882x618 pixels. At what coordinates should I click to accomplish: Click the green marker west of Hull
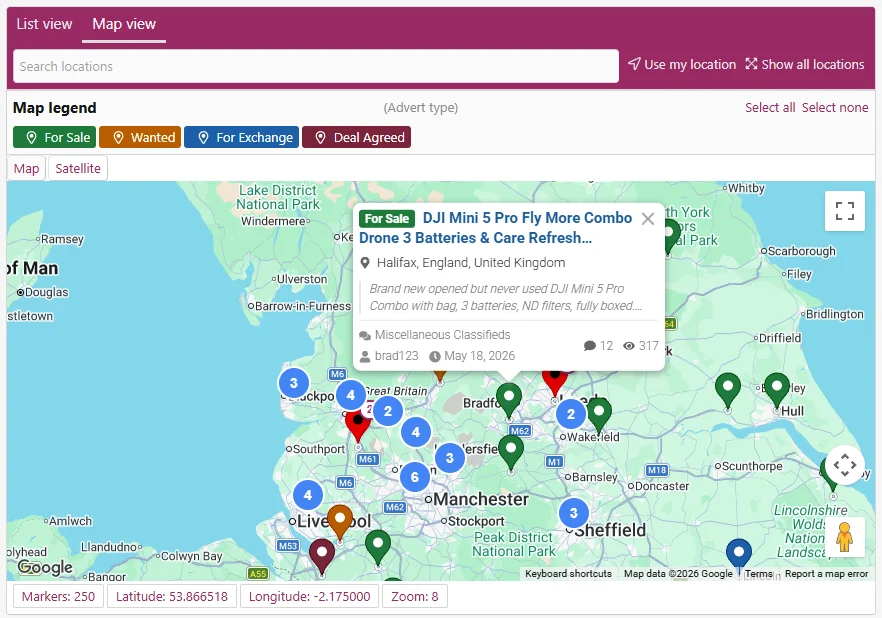coord(728,389)
